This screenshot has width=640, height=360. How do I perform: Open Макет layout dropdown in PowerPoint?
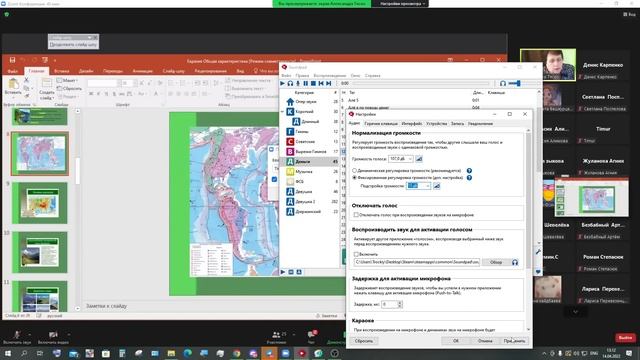pos(67,80)
